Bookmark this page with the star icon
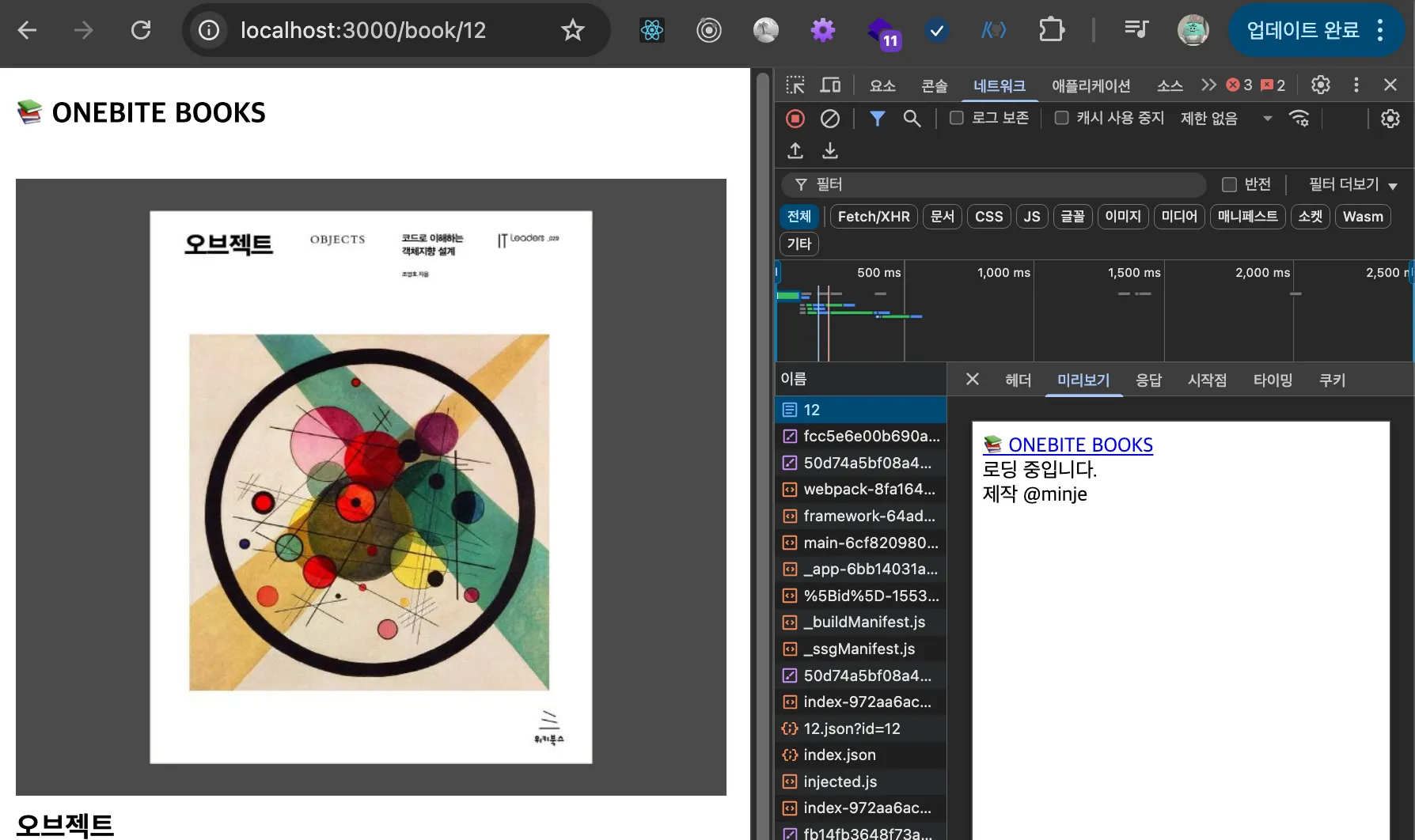Viewport: 1415px width, 840px height. (572, 30)
